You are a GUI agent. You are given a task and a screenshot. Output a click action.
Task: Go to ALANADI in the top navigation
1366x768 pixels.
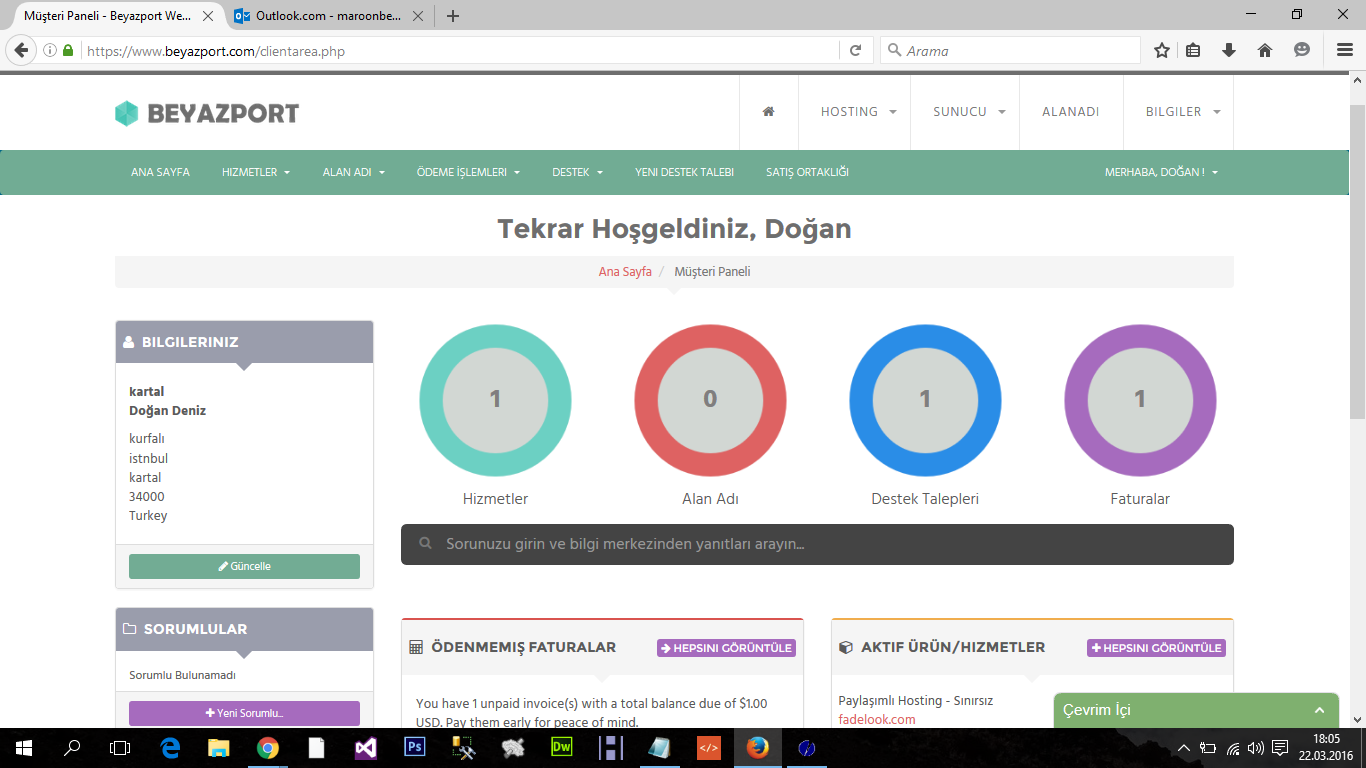tap(1071, 112)
